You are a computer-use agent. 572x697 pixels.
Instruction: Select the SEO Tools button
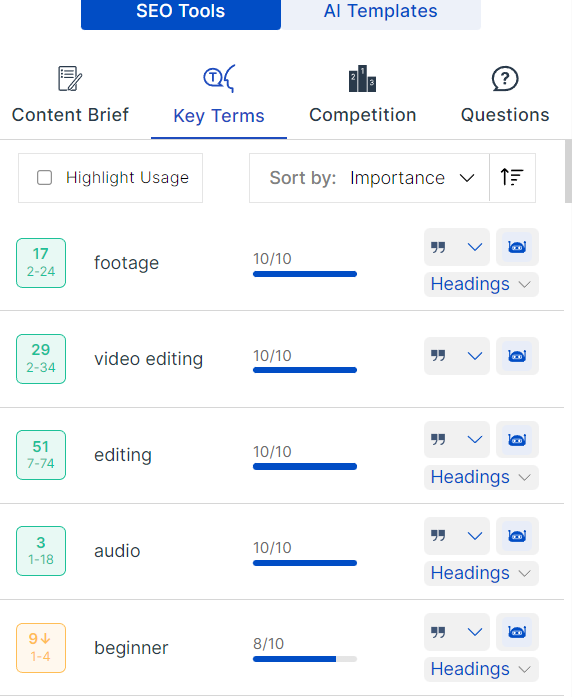tap(181, 12)
